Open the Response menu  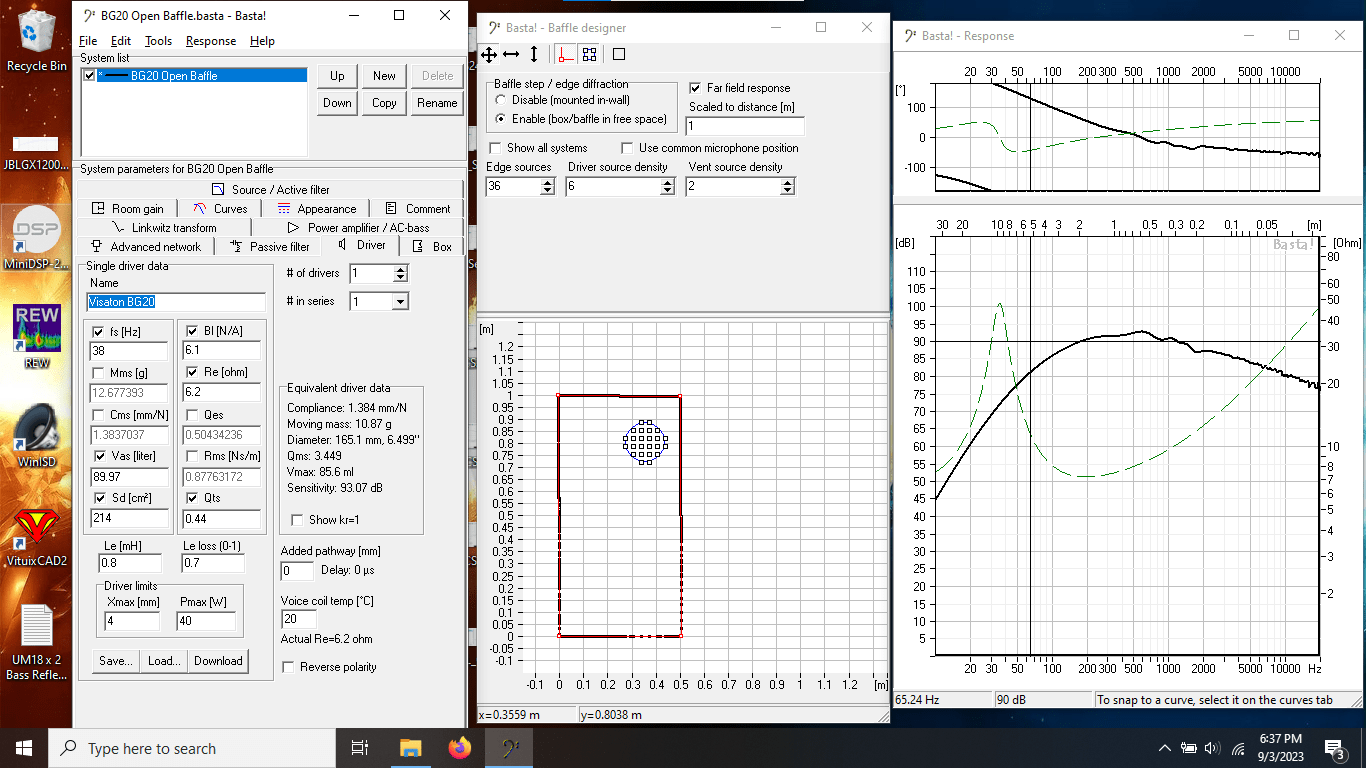[211, 41]
